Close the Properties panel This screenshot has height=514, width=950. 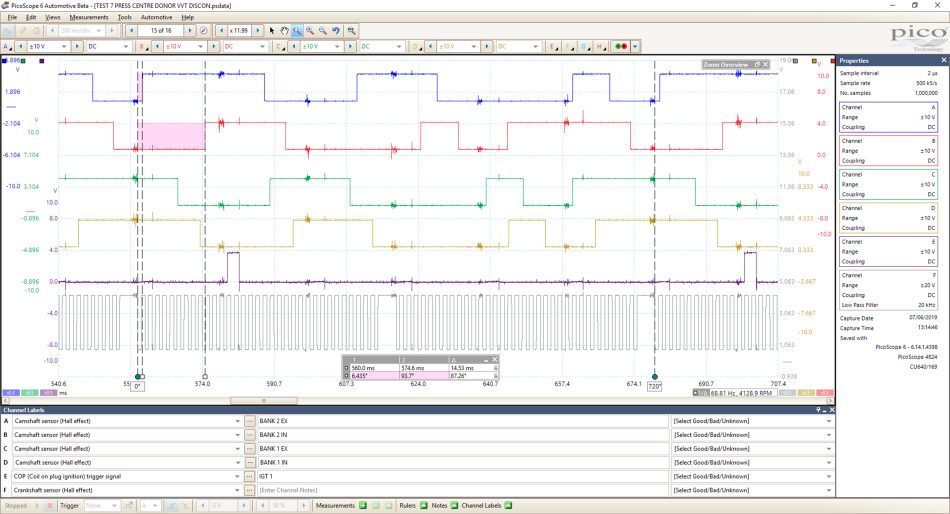(x=943, y=61)
